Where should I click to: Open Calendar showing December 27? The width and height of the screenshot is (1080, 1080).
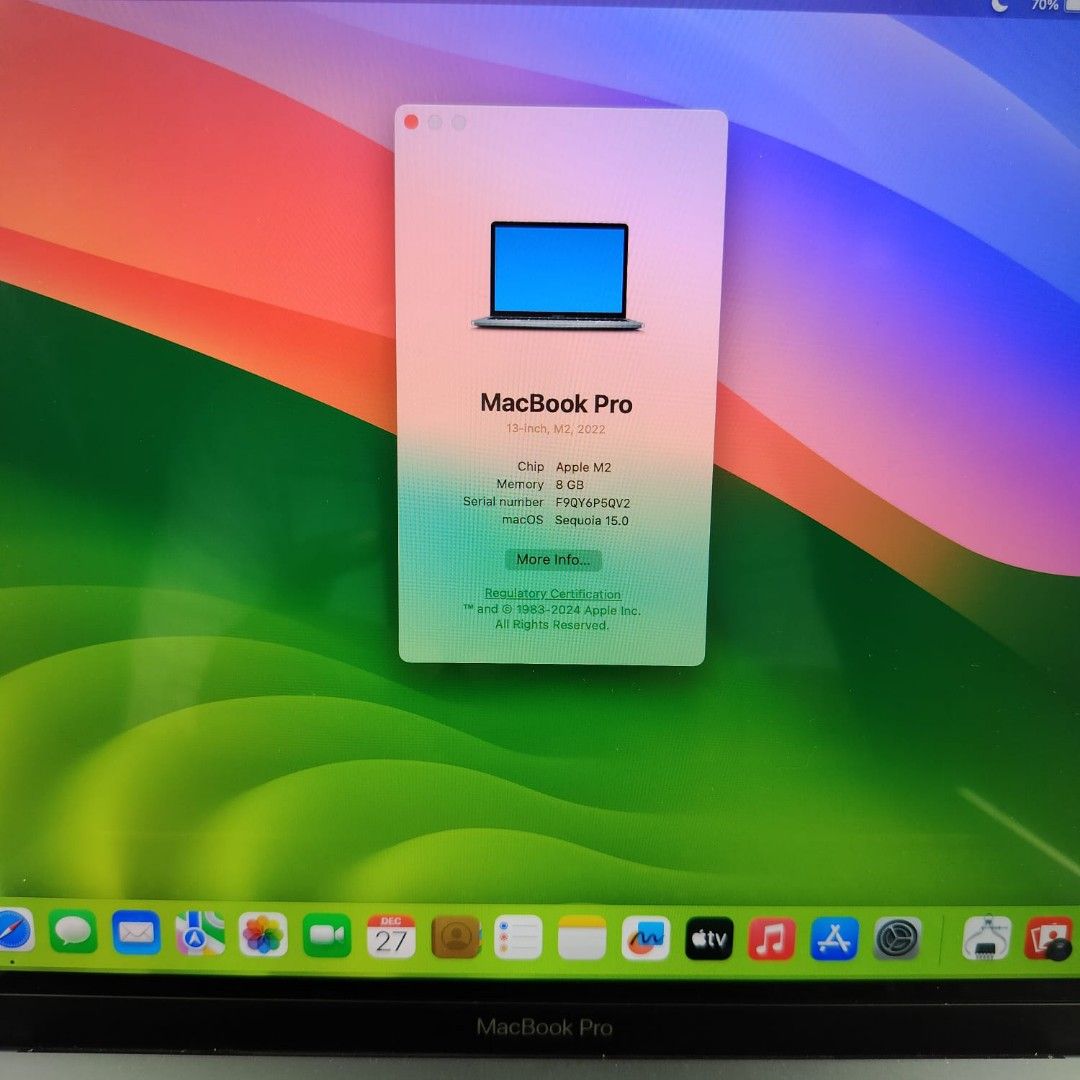click(x=390, y=935)
